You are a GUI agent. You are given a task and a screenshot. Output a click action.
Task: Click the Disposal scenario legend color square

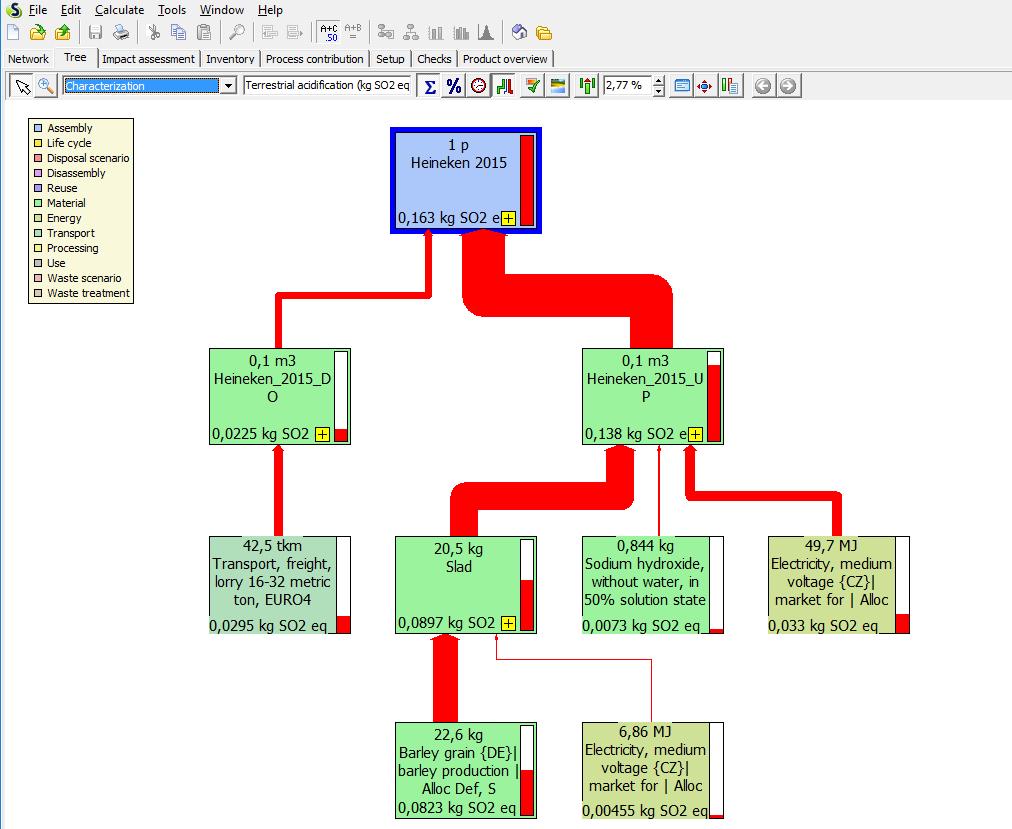[38, 158]
